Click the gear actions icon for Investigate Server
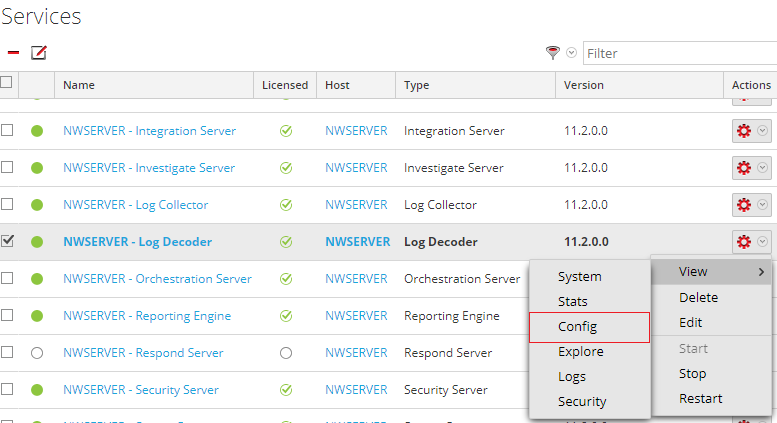Viewport: 777px width, 423px height. pos(743,168)
